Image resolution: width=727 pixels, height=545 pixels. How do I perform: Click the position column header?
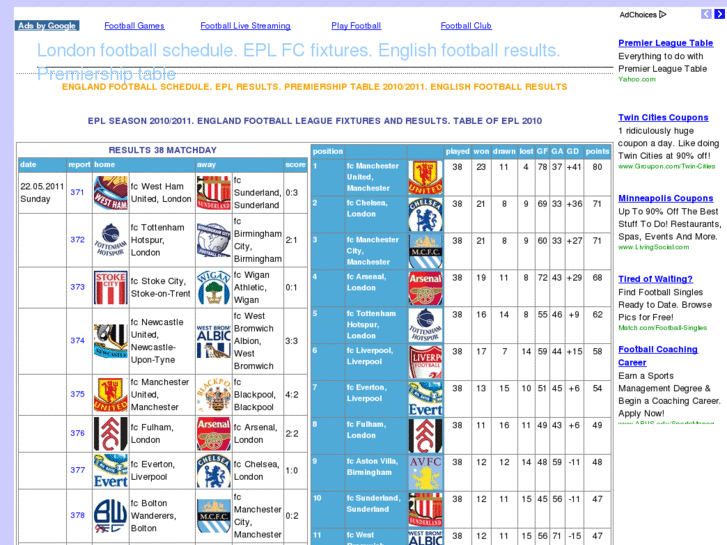328,151
